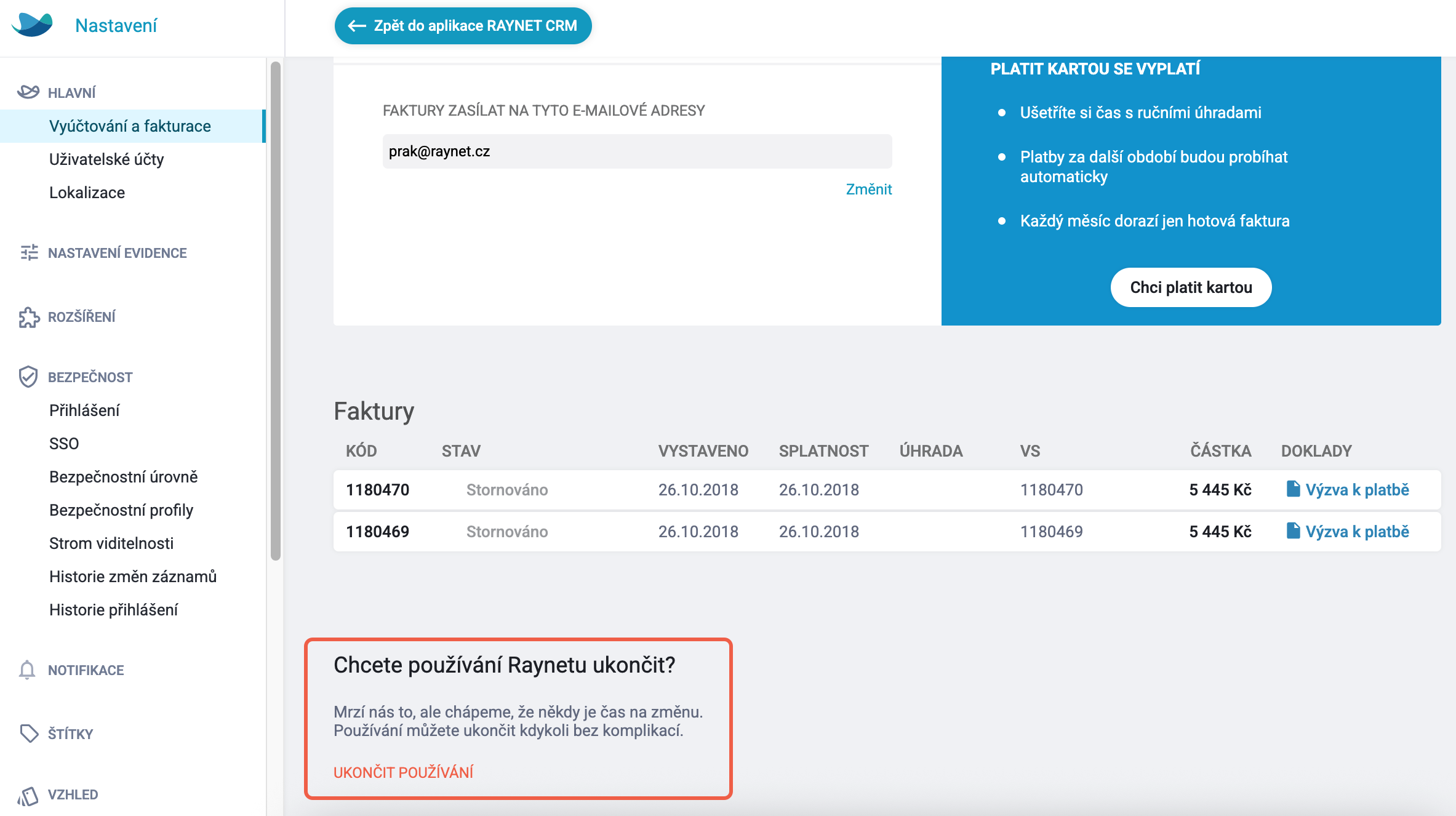Click the SPLATNOST column header

tap(824, 451)
